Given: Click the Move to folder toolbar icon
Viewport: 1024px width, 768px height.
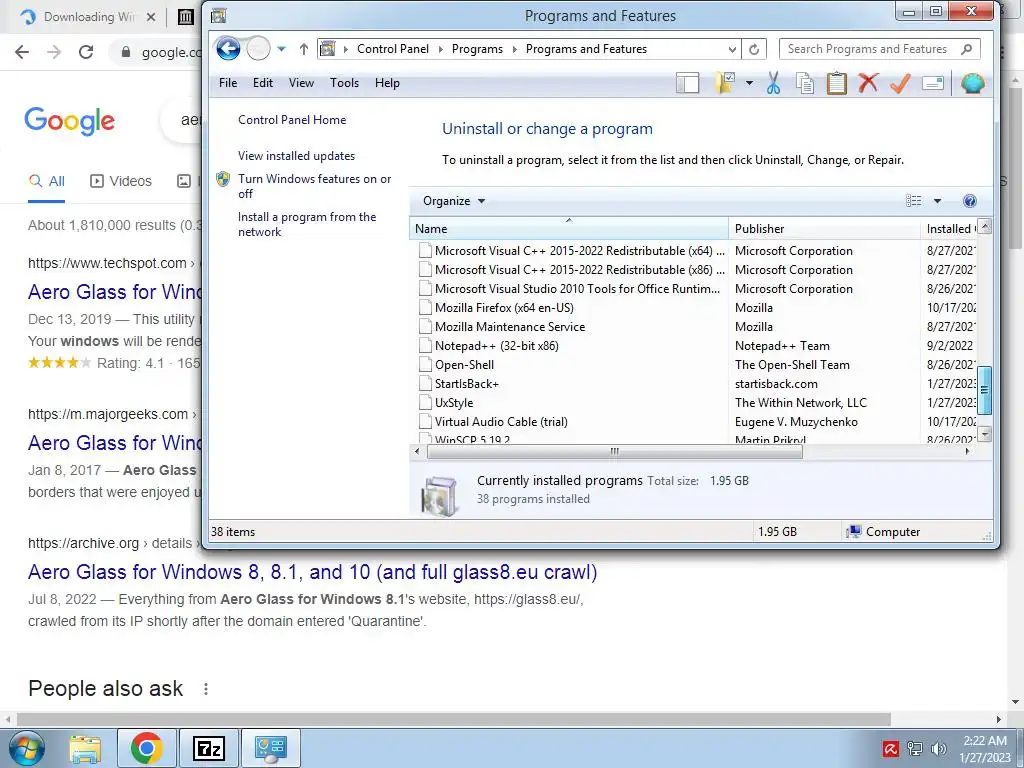Looking at the screenshot, I should tap(725, 83).
